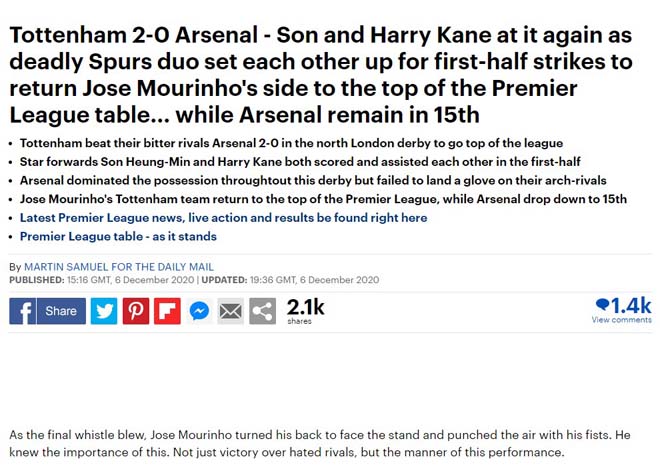Click the 2.1k shares counter
The image size is (660, 465).
[x=305, y=310]
